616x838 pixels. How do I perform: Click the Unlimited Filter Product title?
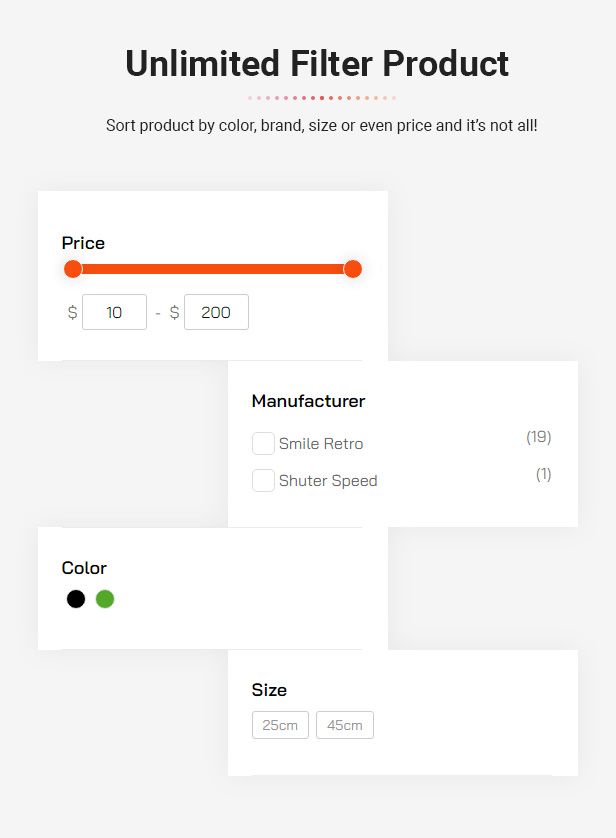click(317, 64)
